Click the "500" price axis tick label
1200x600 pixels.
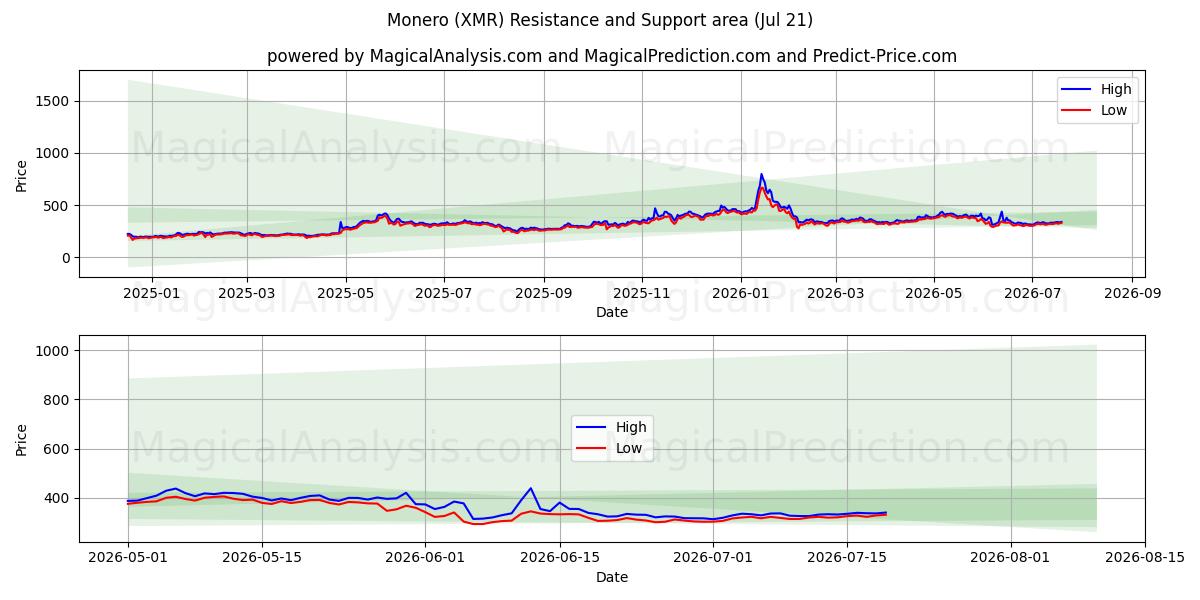[x=57, y=206]
